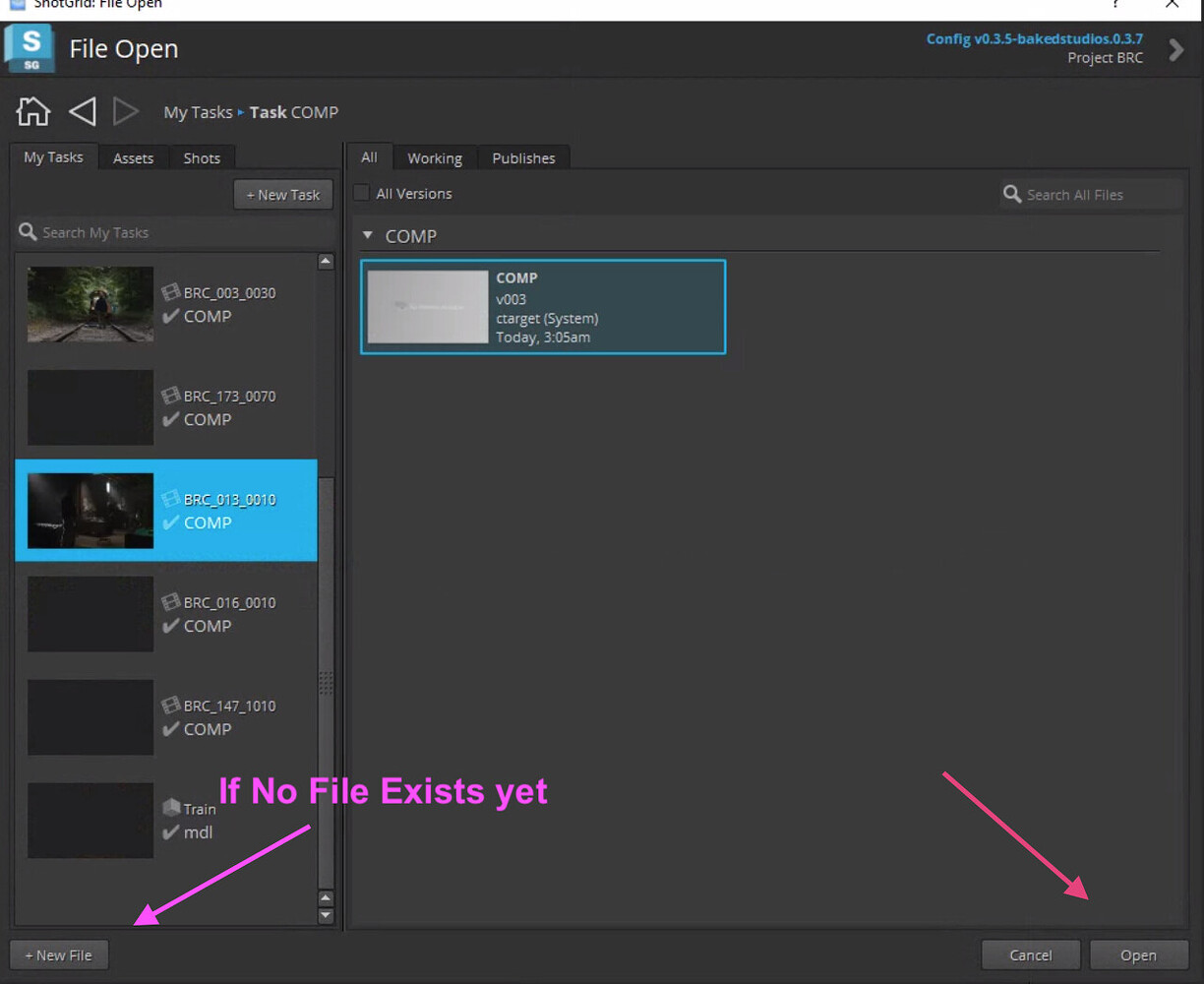Click the Home navigation icon
Screen dimensions: 1204x984
coord(33,111)
